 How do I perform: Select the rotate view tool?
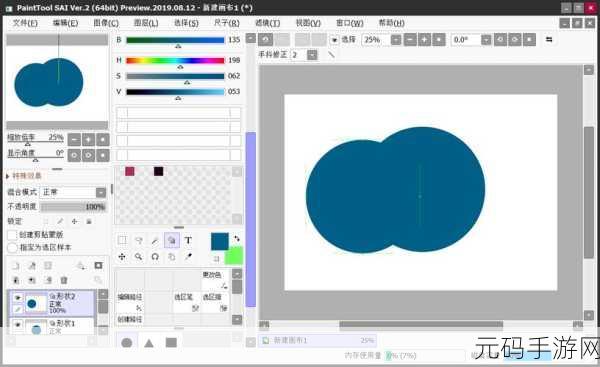(155, 257)
